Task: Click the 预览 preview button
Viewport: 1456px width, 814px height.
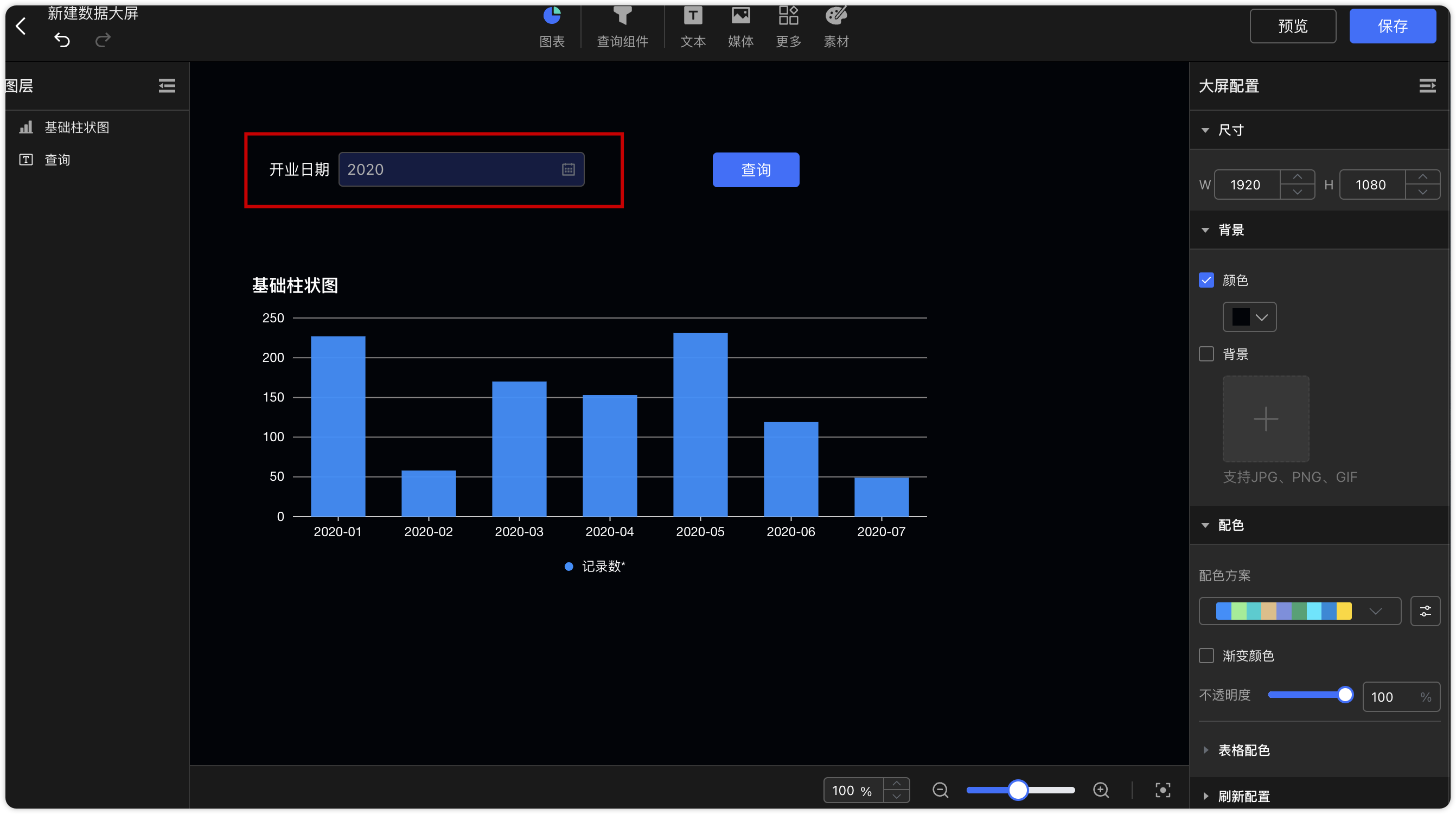Action: [x=1293, y=26]
